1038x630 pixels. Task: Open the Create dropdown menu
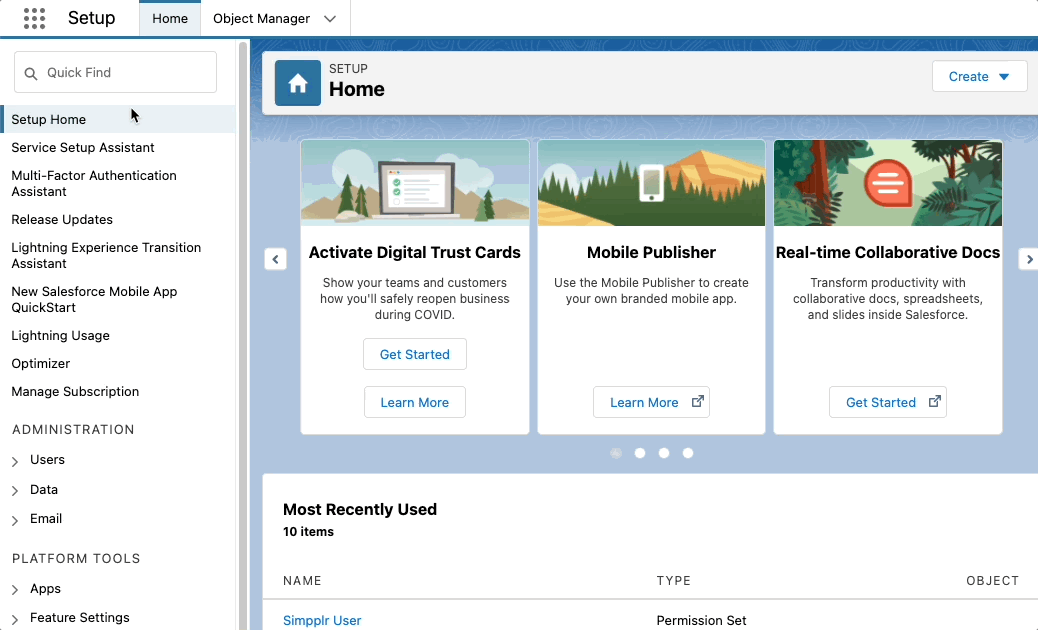point(979,76)
